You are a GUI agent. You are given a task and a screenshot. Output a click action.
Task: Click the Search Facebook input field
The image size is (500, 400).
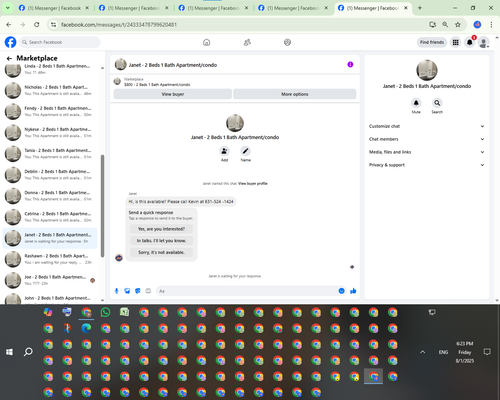click(x=60, y=42)
